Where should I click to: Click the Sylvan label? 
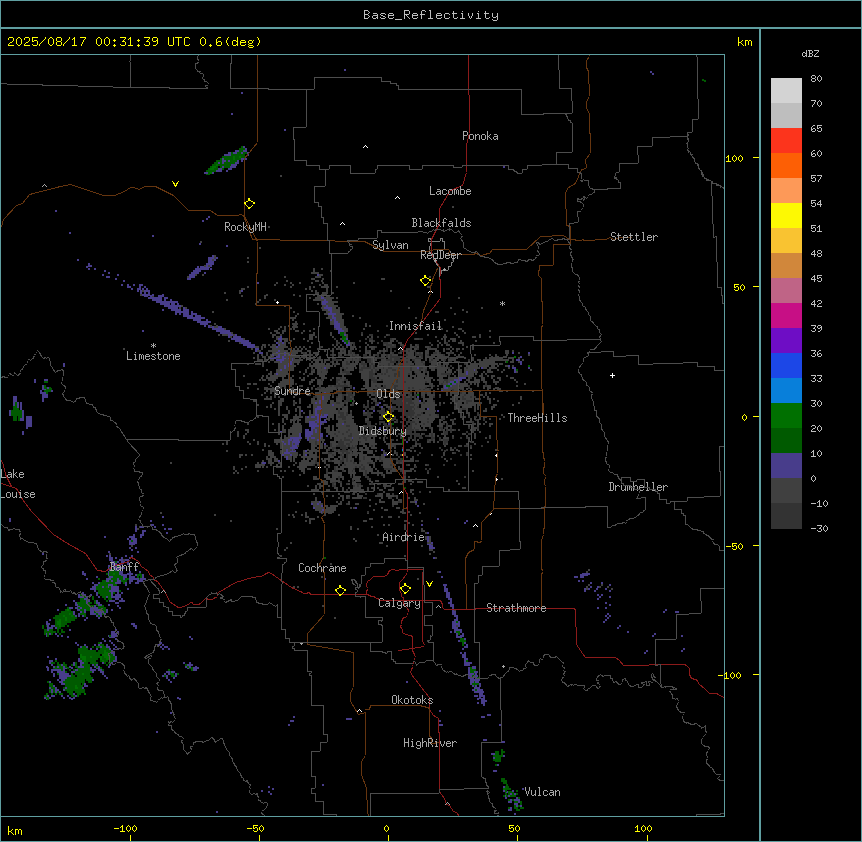pos(390,245)
